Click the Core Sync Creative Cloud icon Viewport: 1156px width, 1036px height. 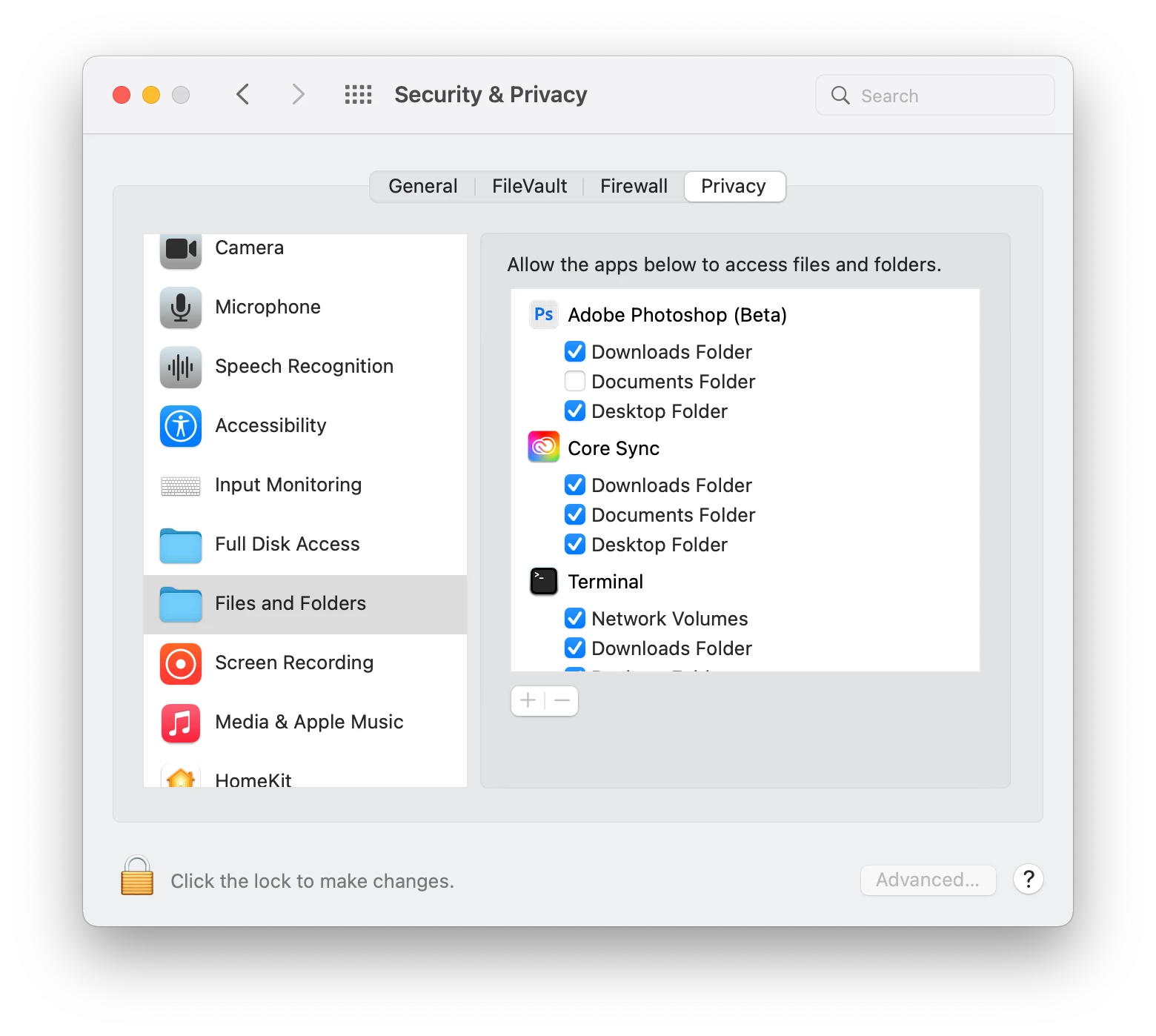pos(543,447)
